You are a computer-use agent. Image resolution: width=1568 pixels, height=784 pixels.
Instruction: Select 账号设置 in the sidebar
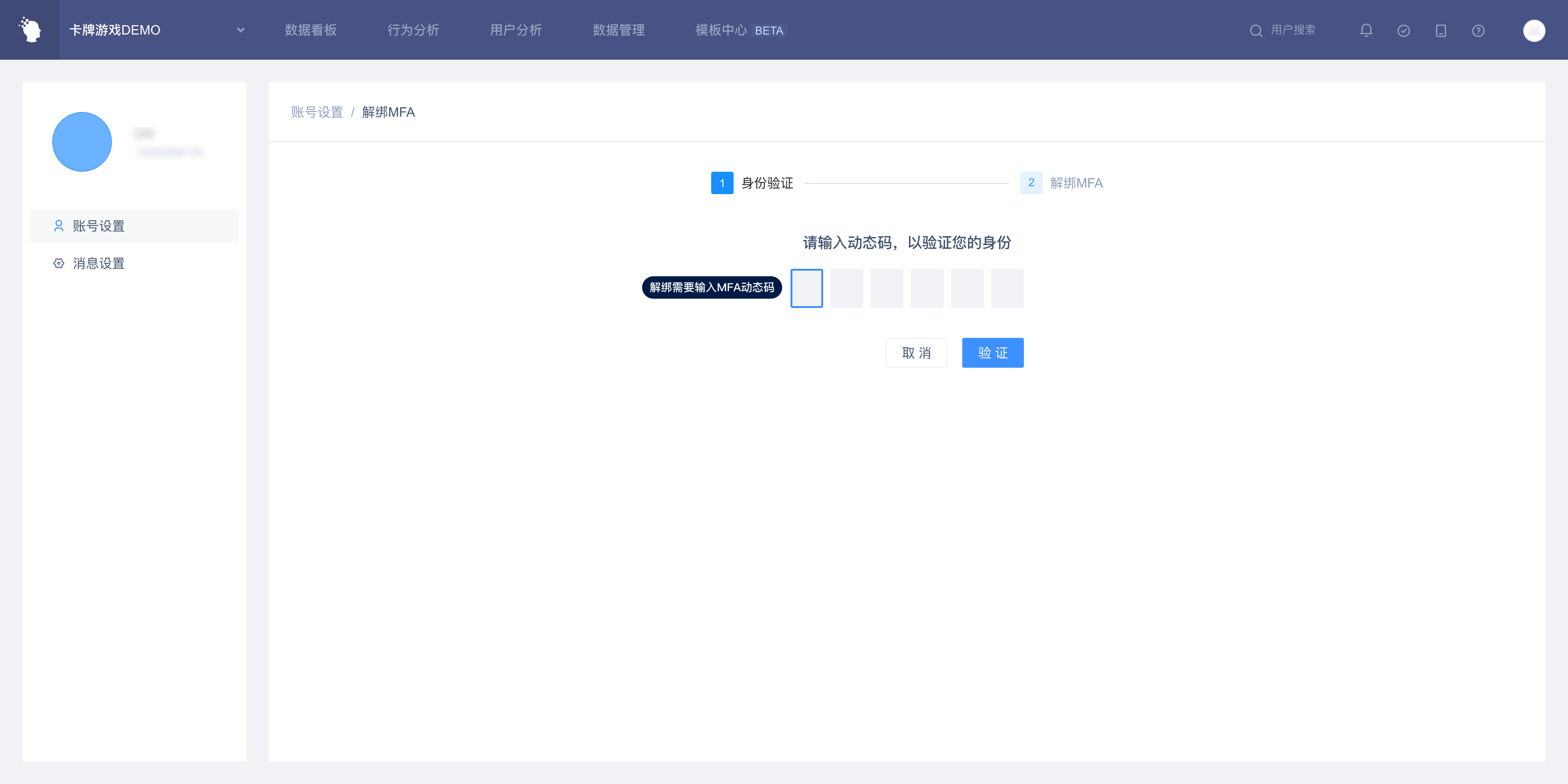coord(98,226)
